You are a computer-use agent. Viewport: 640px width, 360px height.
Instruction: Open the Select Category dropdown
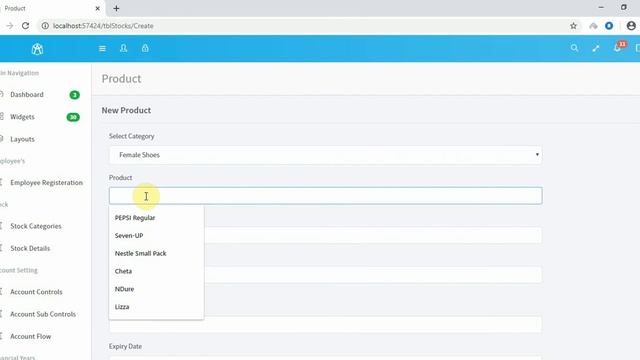tap(325, 155)
